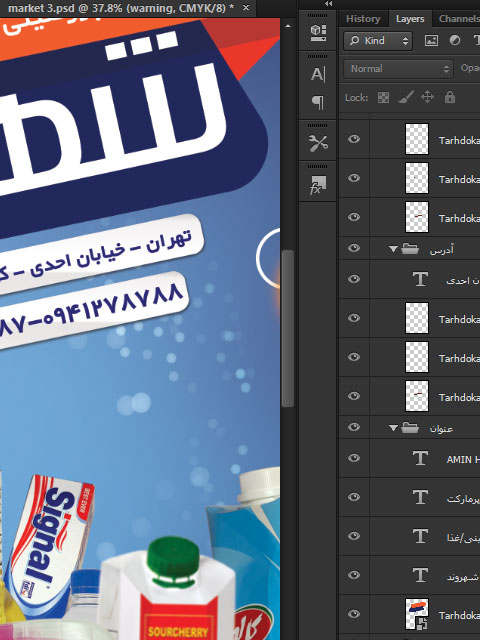Viewport: 480px width, 640px height.
Task: Select the Layers tab
Action: pos(410,19)
